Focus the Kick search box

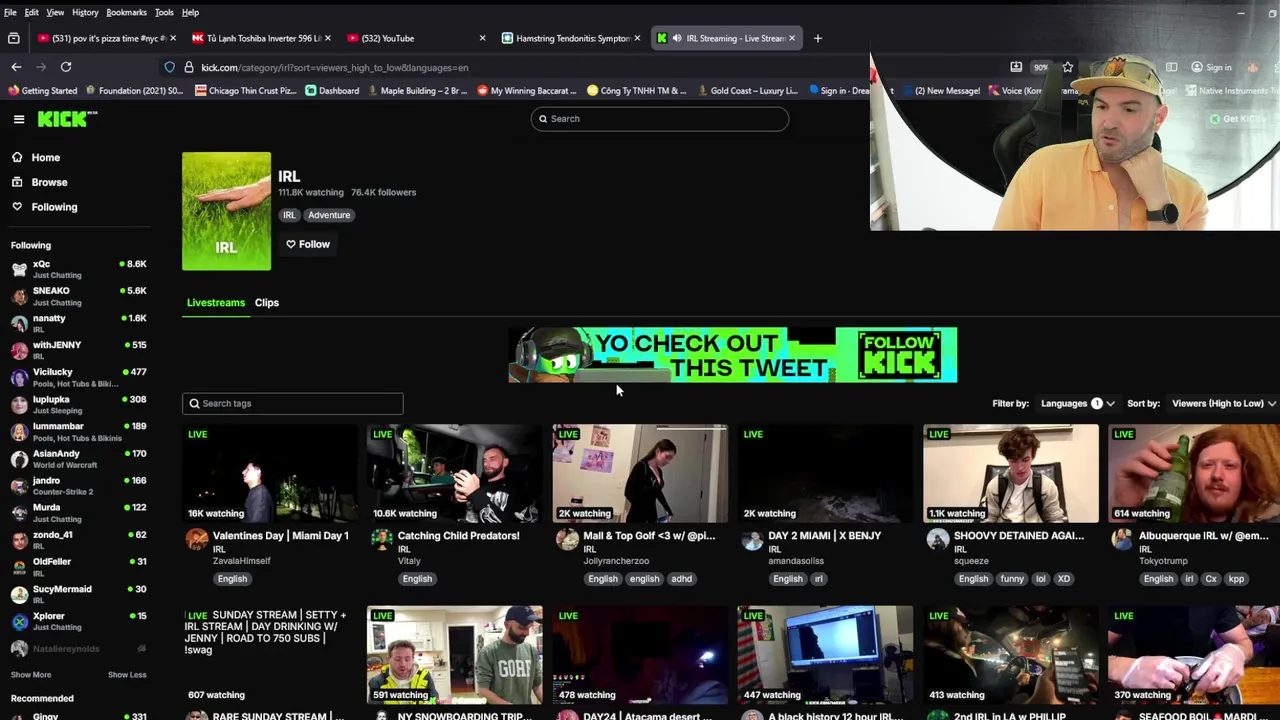click(659, 119)
